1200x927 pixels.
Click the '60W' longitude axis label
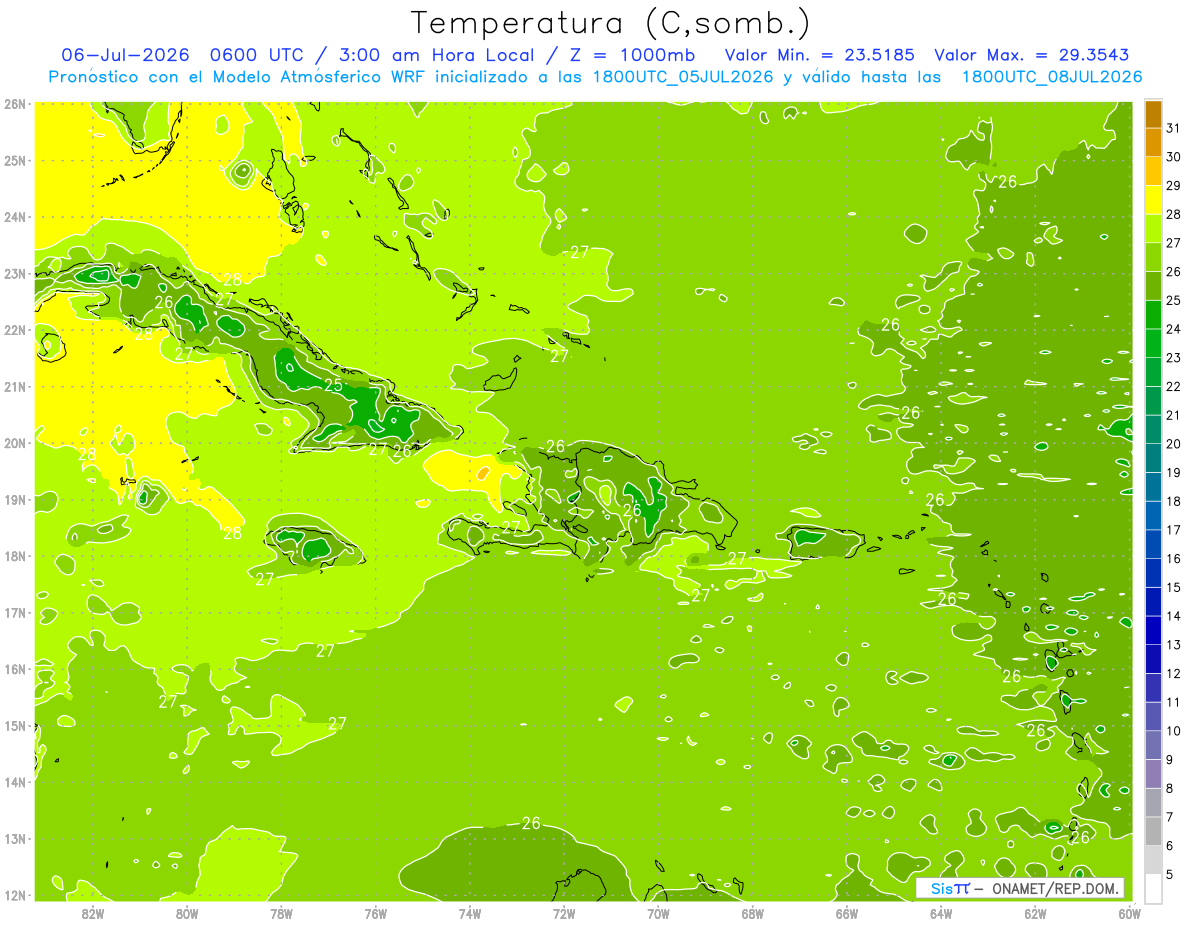[x=1129, y=913]
